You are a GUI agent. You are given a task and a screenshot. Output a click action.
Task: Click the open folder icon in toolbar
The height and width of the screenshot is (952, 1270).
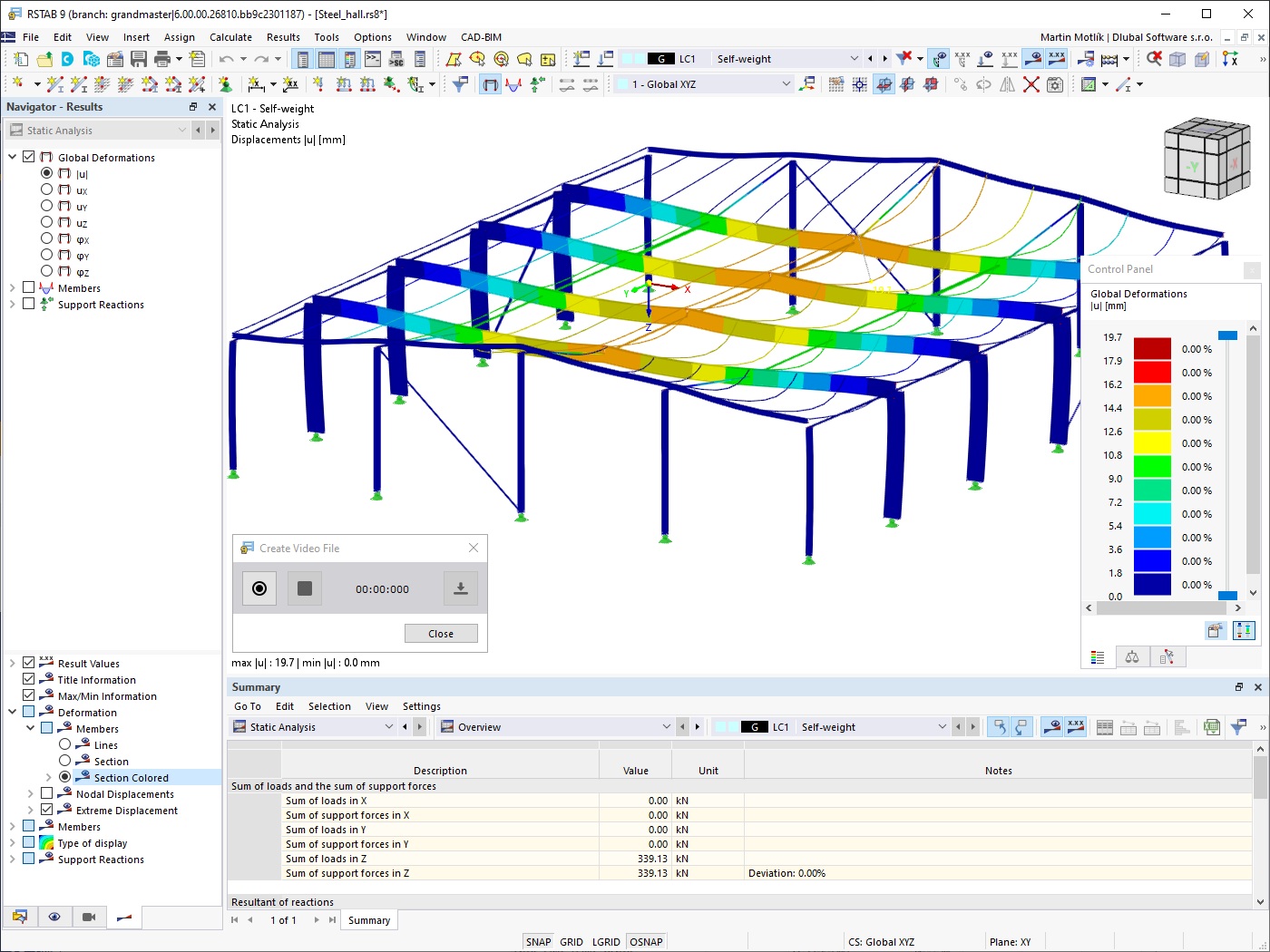point(44,59)
